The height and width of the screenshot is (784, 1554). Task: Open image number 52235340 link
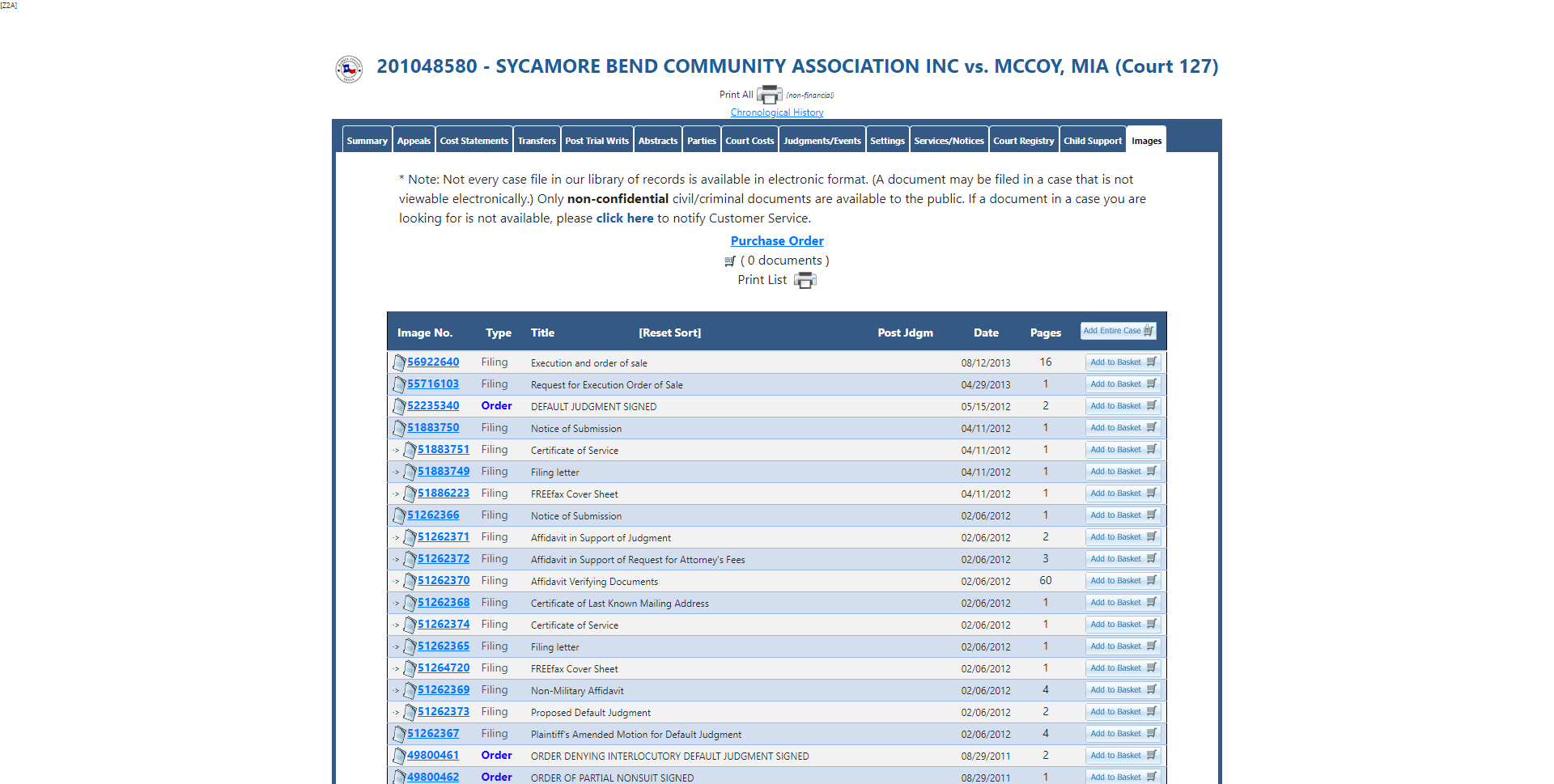click(433, 405)
